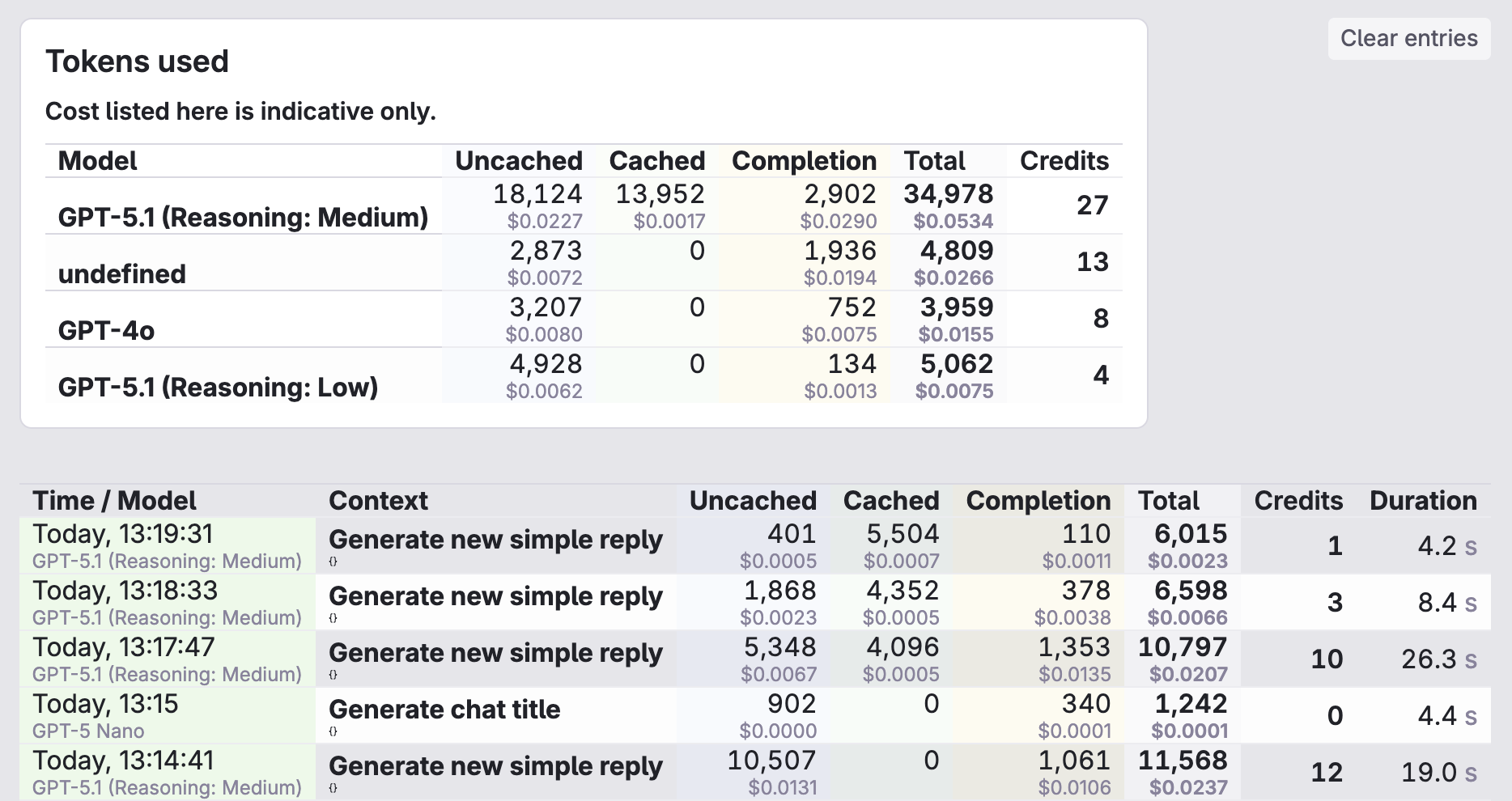Open the {} payload on the 13:14:41 row
This screenshot has width=1512, height=801.
[x=332, y=788]
